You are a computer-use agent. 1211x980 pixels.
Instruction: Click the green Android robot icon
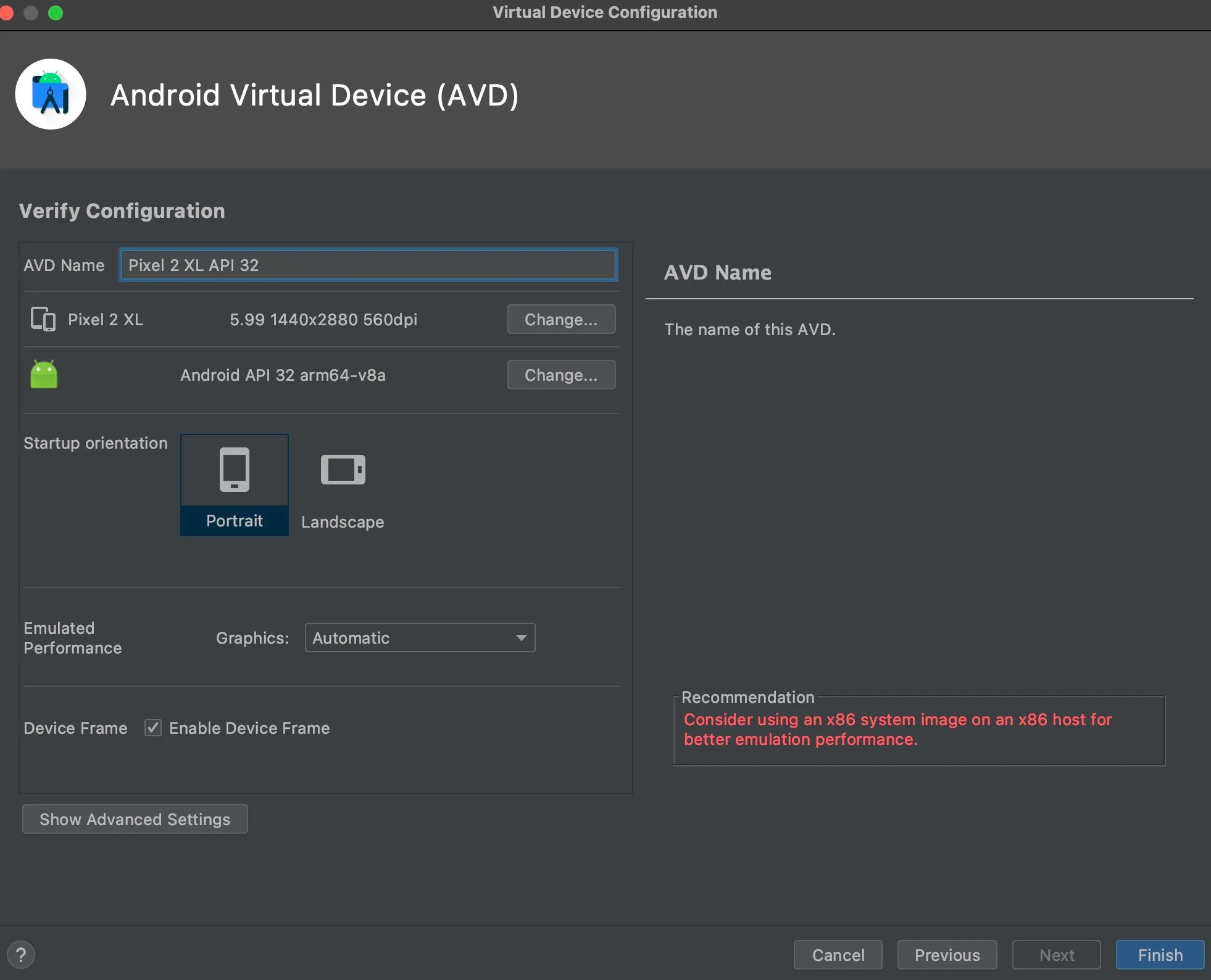tap(44, 374)
